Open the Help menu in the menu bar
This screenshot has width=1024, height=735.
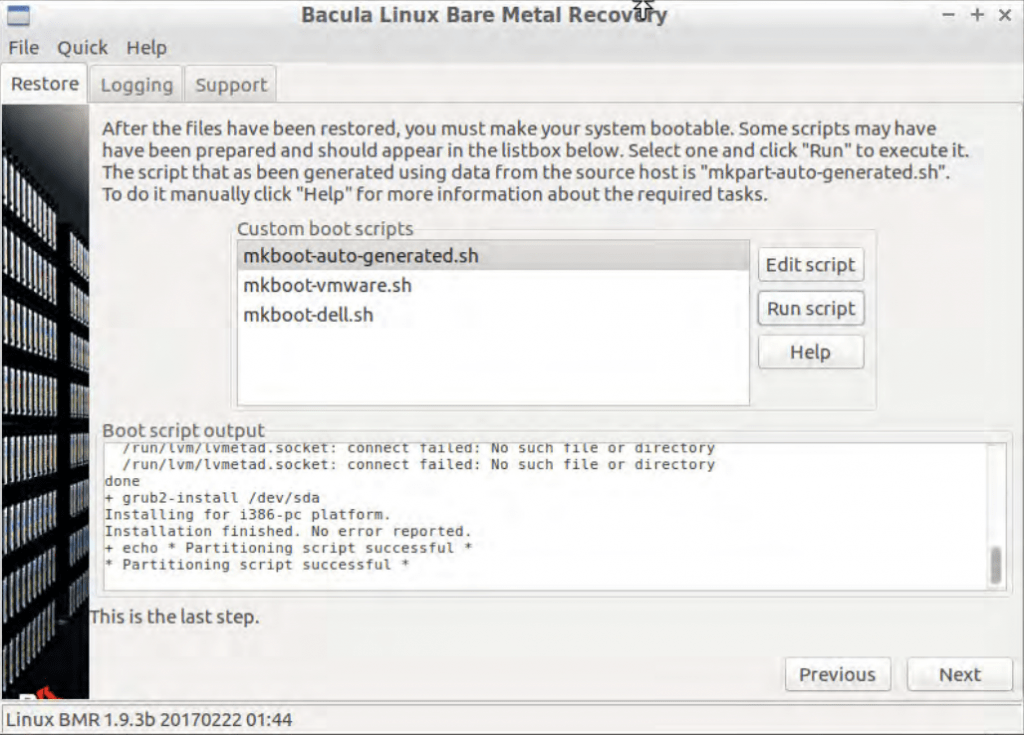(146, 48)
